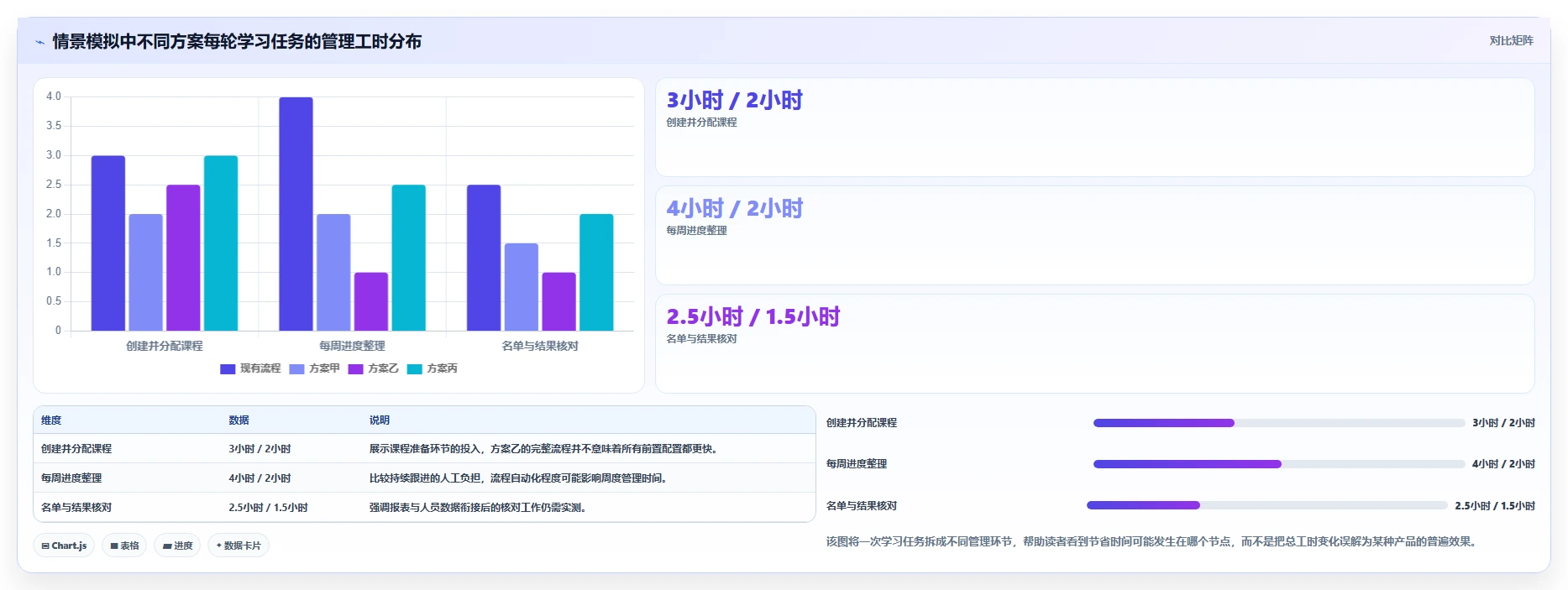Toggle the 方案丙 legend item
Screen dimensions: 1568x590
tap(432, 368)
